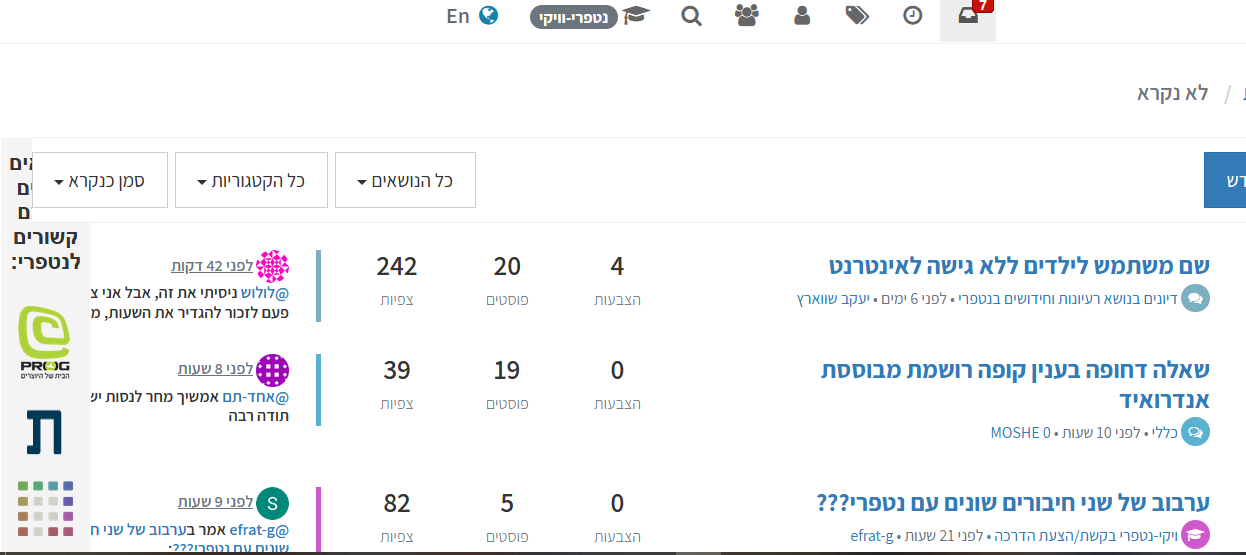The height and width of the screenshot is (555, 1246).
Task: Open the unread inbox icon with badge 7
Action: [967, 17]
